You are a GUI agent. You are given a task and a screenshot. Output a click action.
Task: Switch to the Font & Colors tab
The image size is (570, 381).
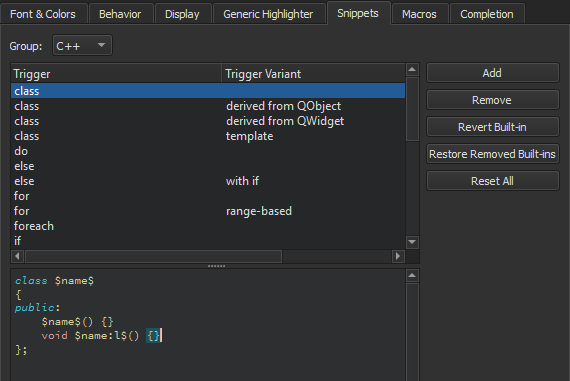point(43,14)
